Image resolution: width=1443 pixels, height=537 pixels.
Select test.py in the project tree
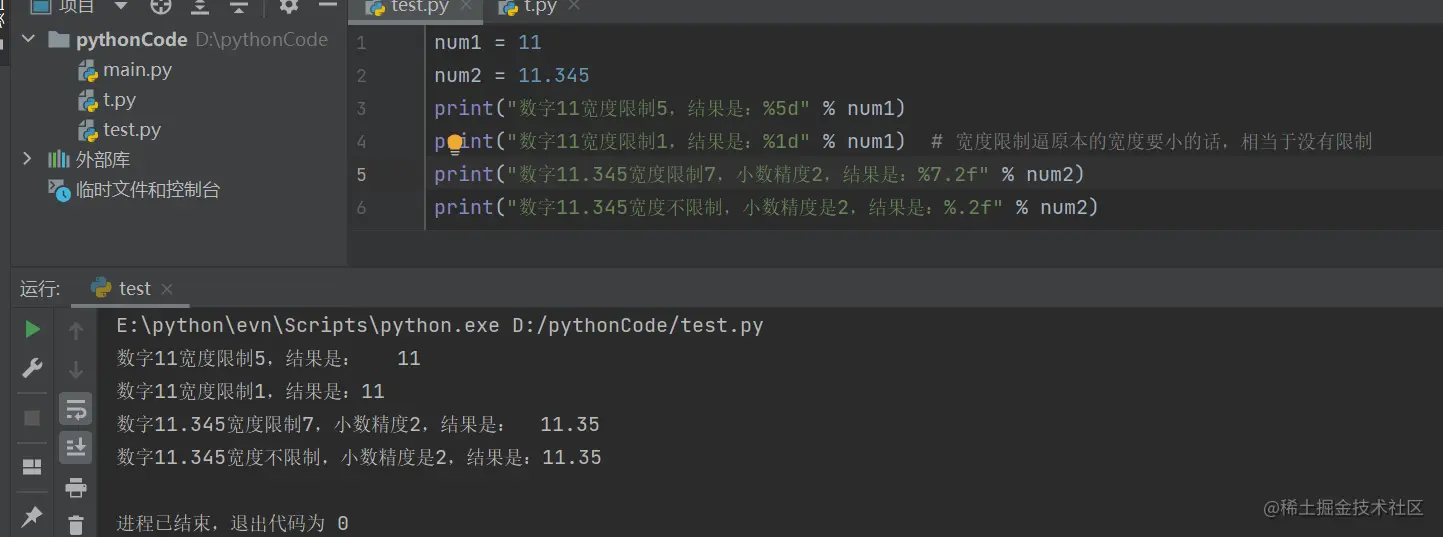point(120,130)
